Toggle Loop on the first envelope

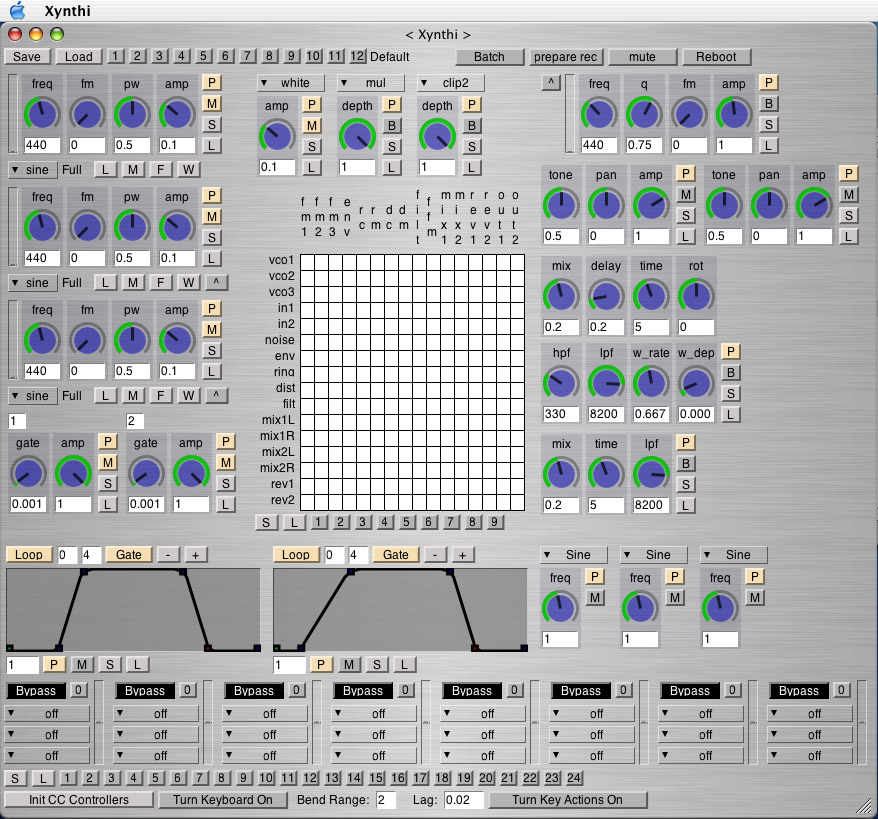[x=29, y=555]
